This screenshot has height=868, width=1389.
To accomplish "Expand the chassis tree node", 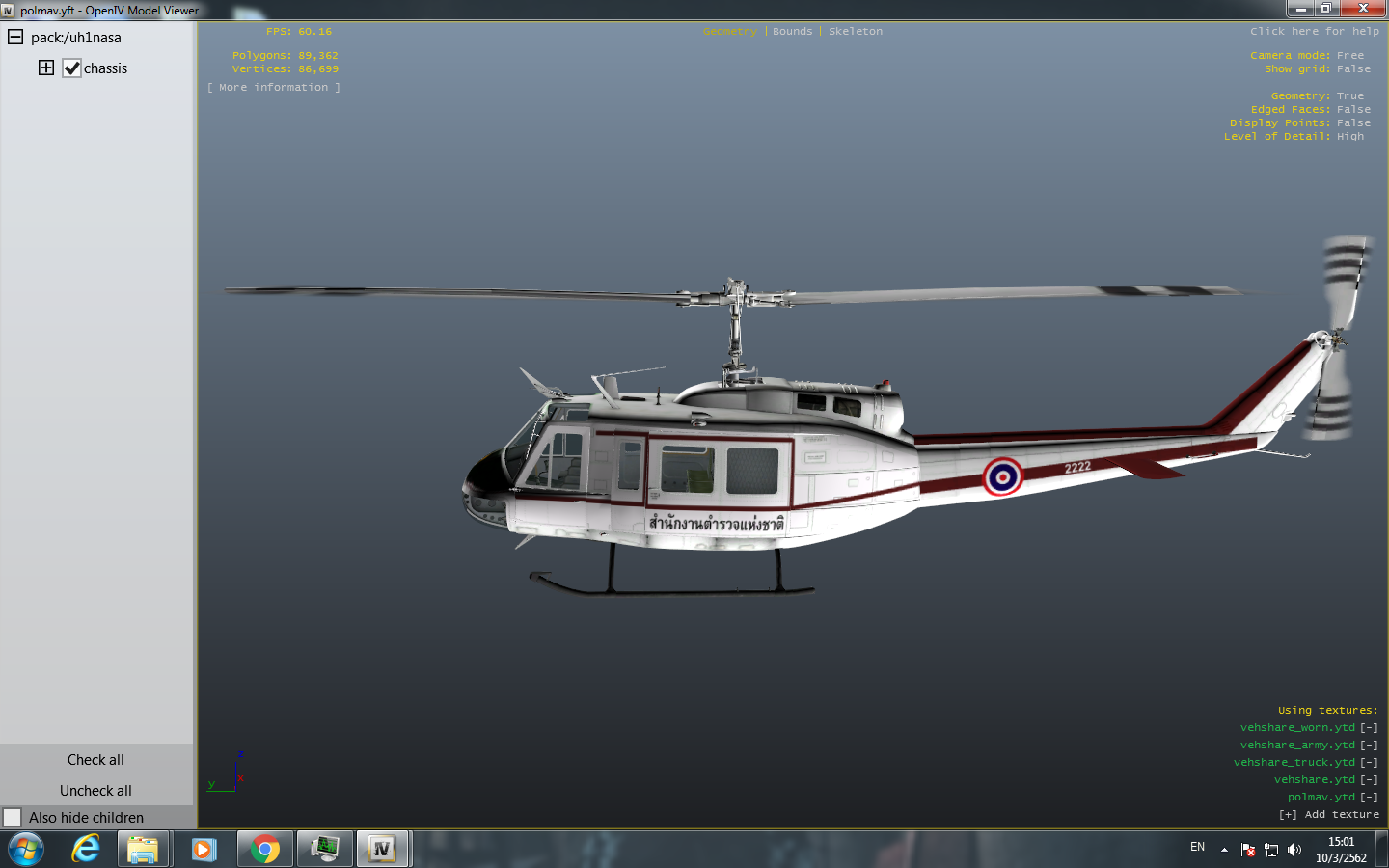I will pos(46,68).
